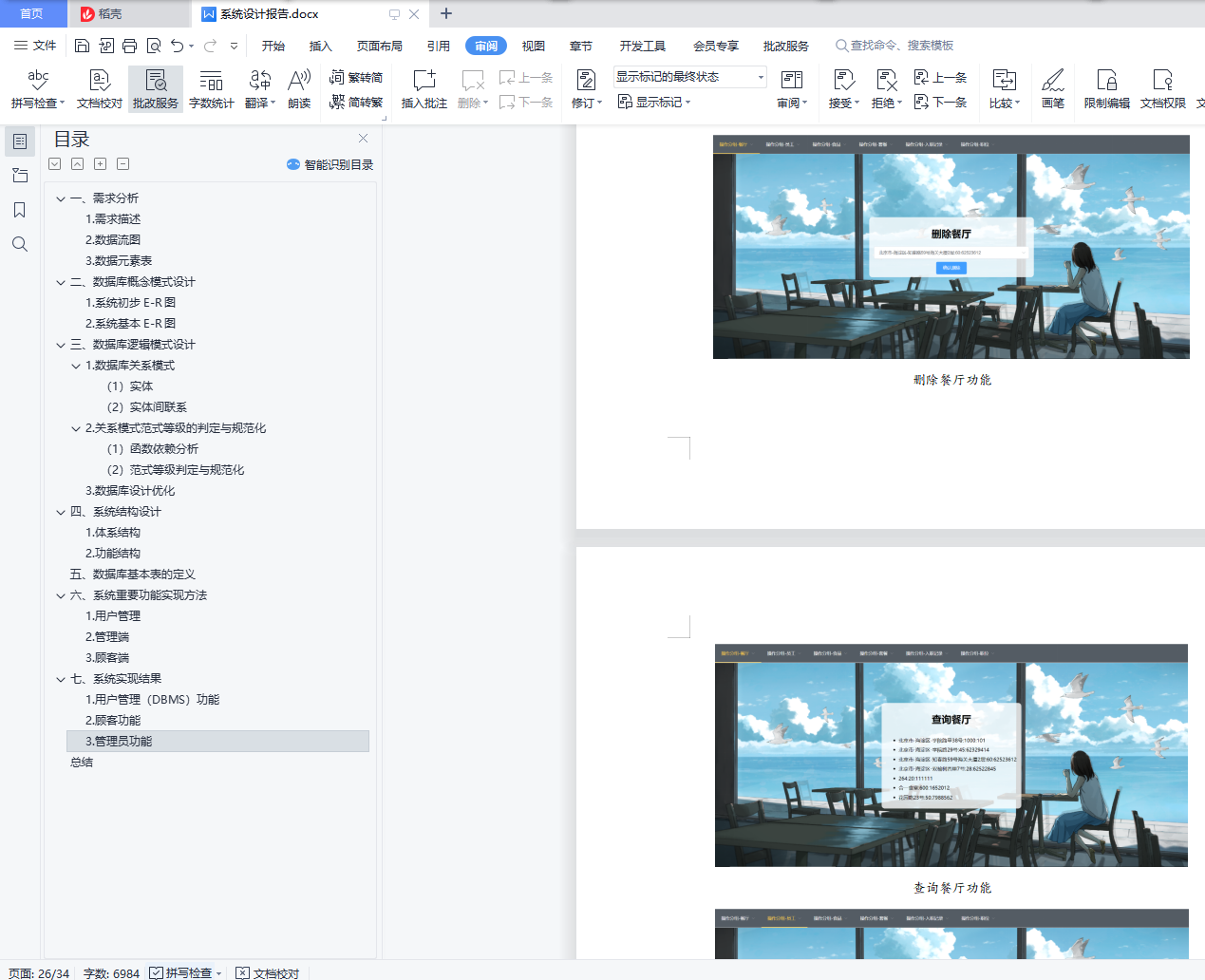Jump to 2.顾客功能 in outline

point(113,721)
